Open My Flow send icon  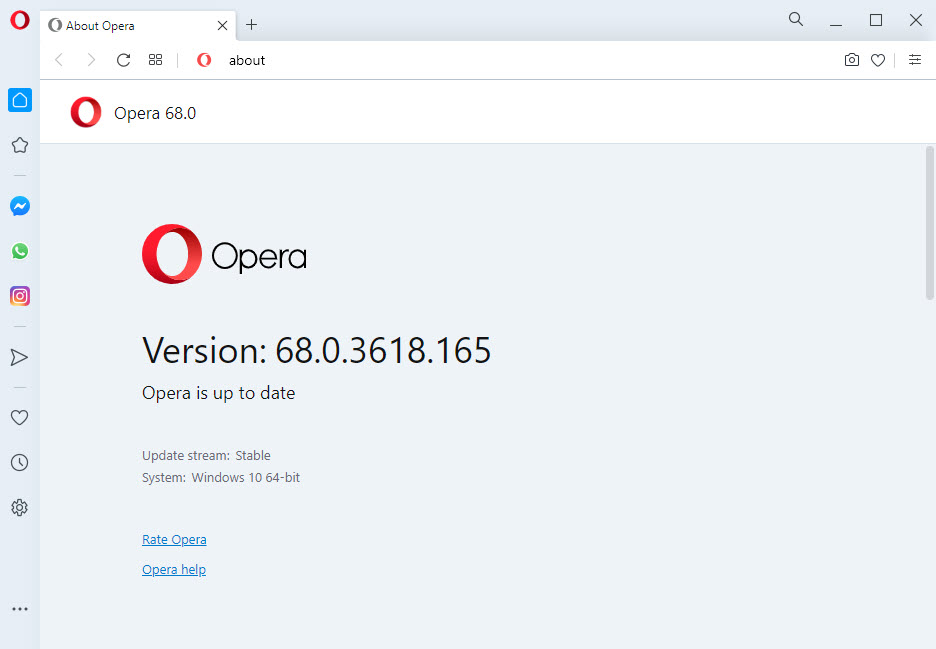tap(20, 357)
